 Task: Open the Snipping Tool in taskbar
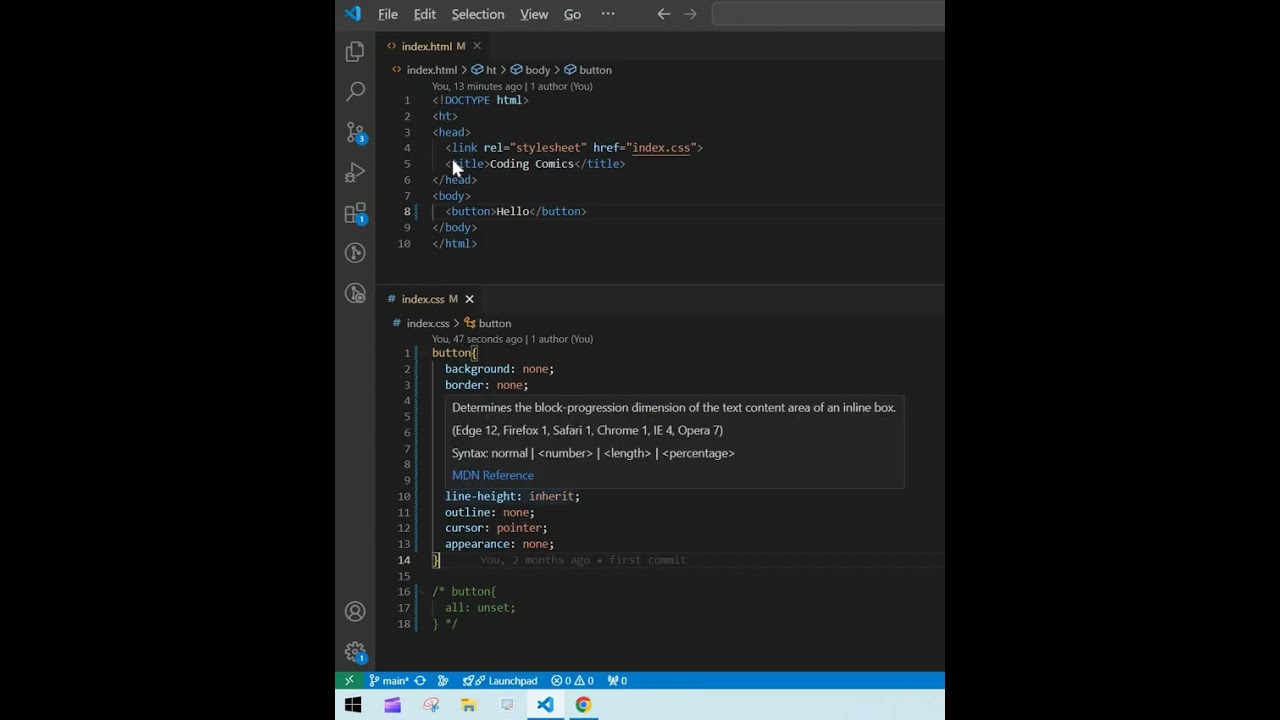click(x=431, y=705)
